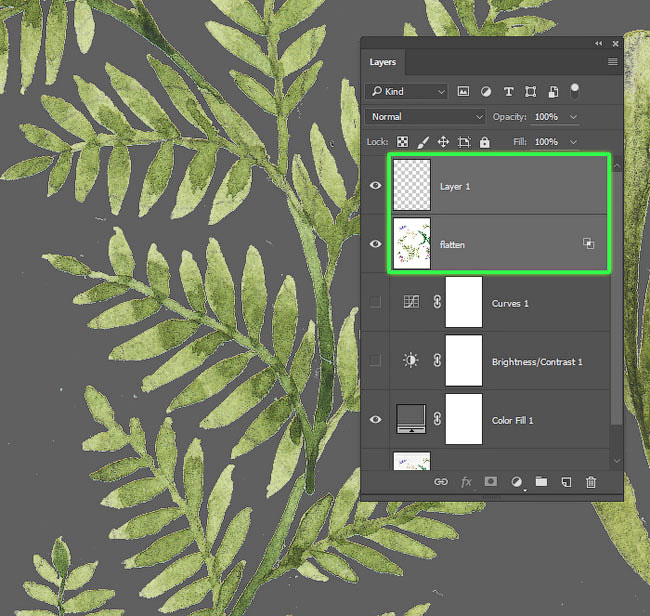Image resolution: width=650 pixels, height=616 pixels.
Task: Click the Fill label
Action: (520, 142)
